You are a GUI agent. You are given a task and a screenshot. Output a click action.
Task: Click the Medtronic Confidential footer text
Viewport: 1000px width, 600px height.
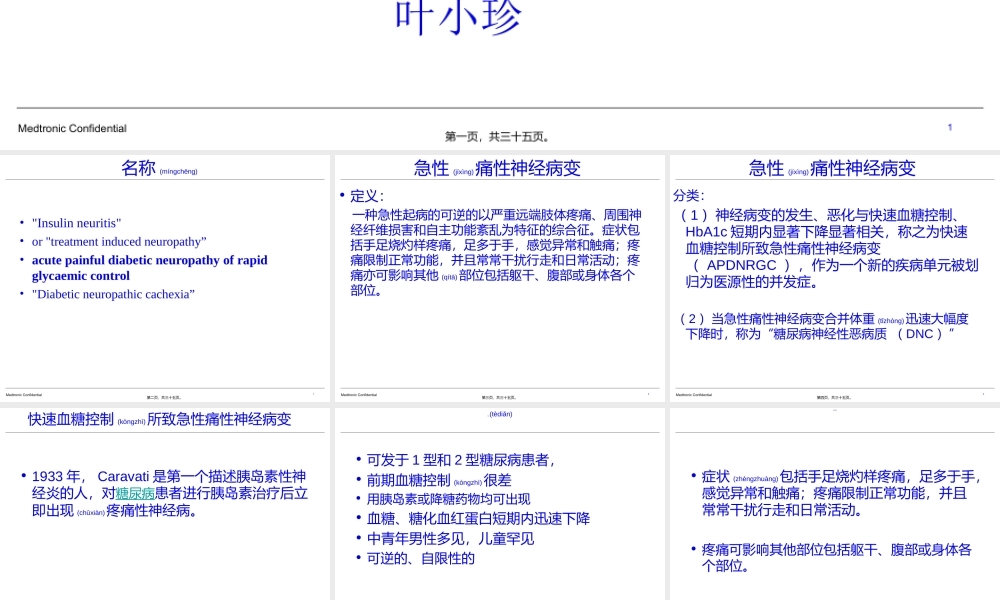click(x=72, y=128)
